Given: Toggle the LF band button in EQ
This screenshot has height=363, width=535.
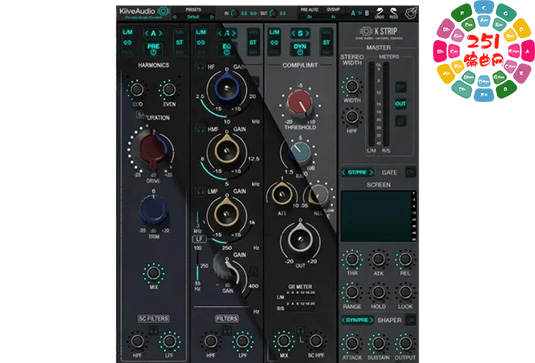Looking at the screenshot, I should point(199,239).
